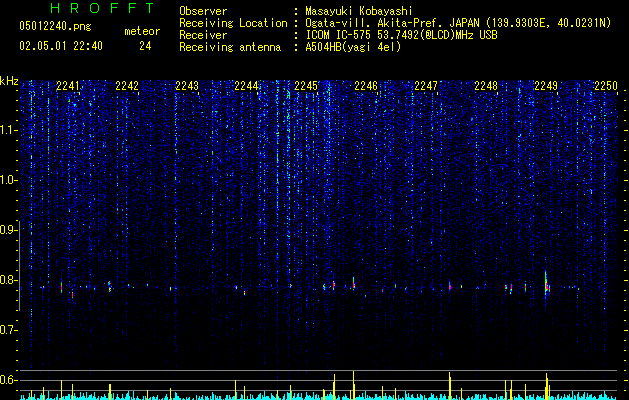This screenshot has height=400, width=629.
Task: Click the 2248 time marker
Action: pyautogui.click(x=486, y=86)
